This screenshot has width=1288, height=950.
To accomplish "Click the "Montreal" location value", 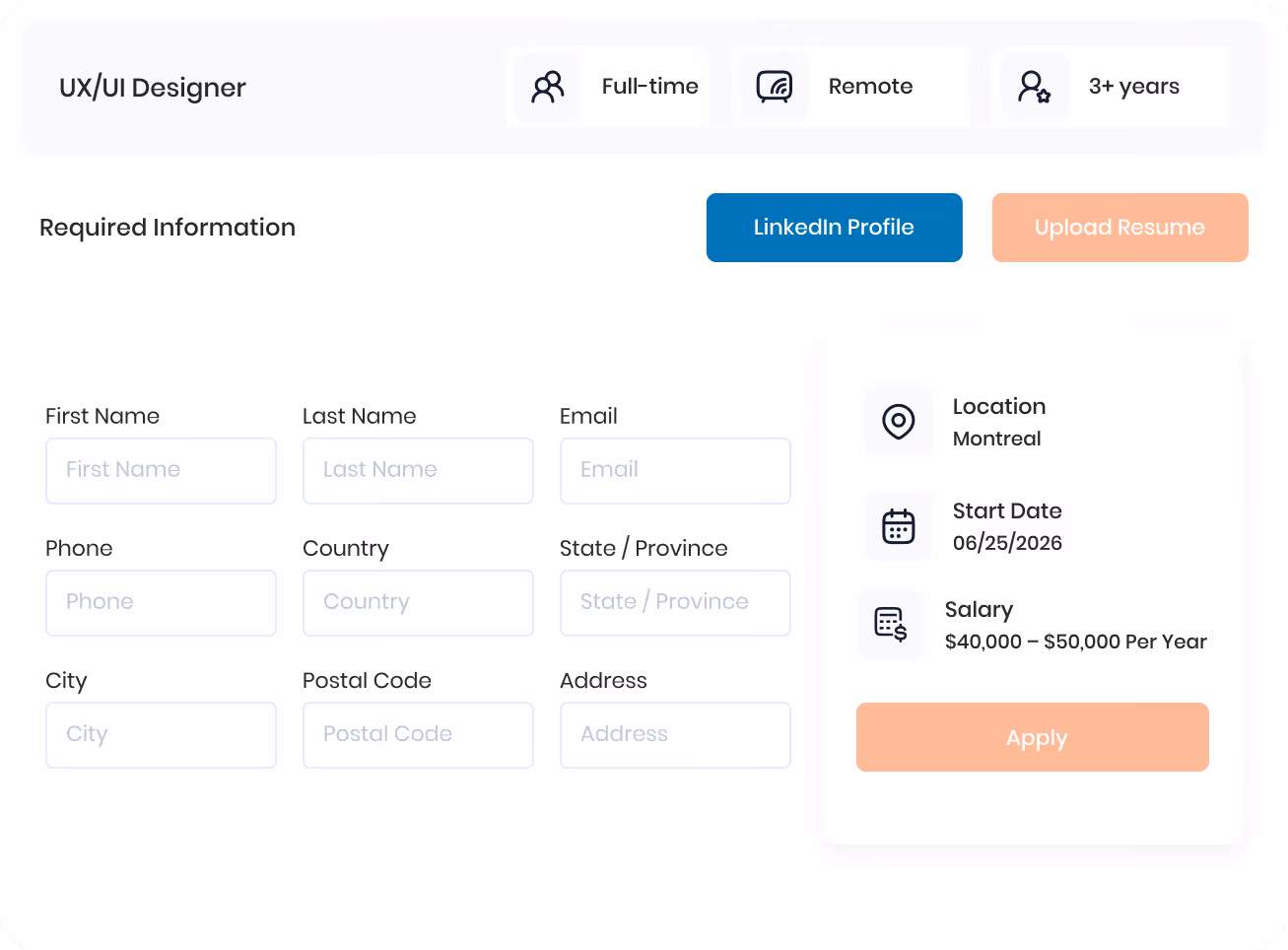I will (x=997, y=439).
